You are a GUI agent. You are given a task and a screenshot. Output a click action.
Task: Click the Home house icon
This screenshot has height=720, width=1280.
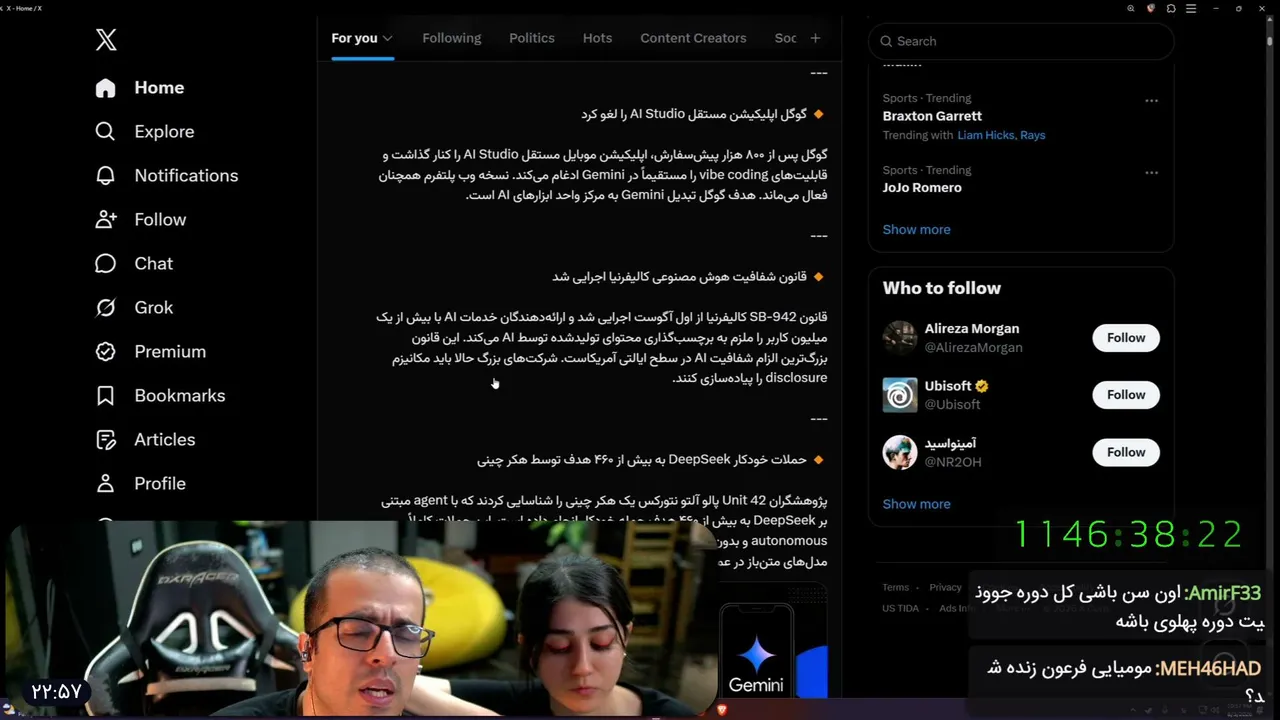(x=105, y=88)
